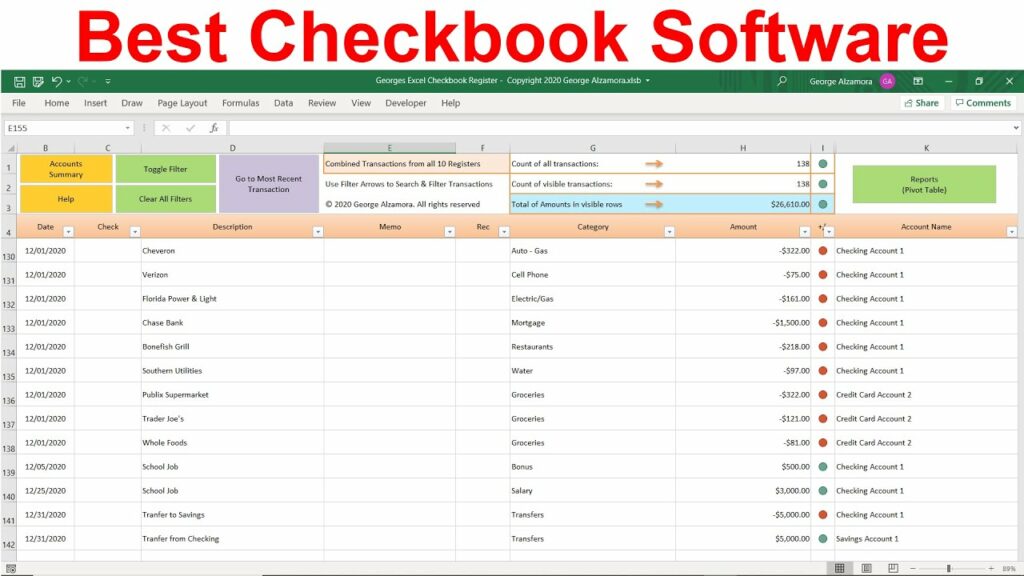
Task: Select the Verizon description cell
Action: click(232, 275)
